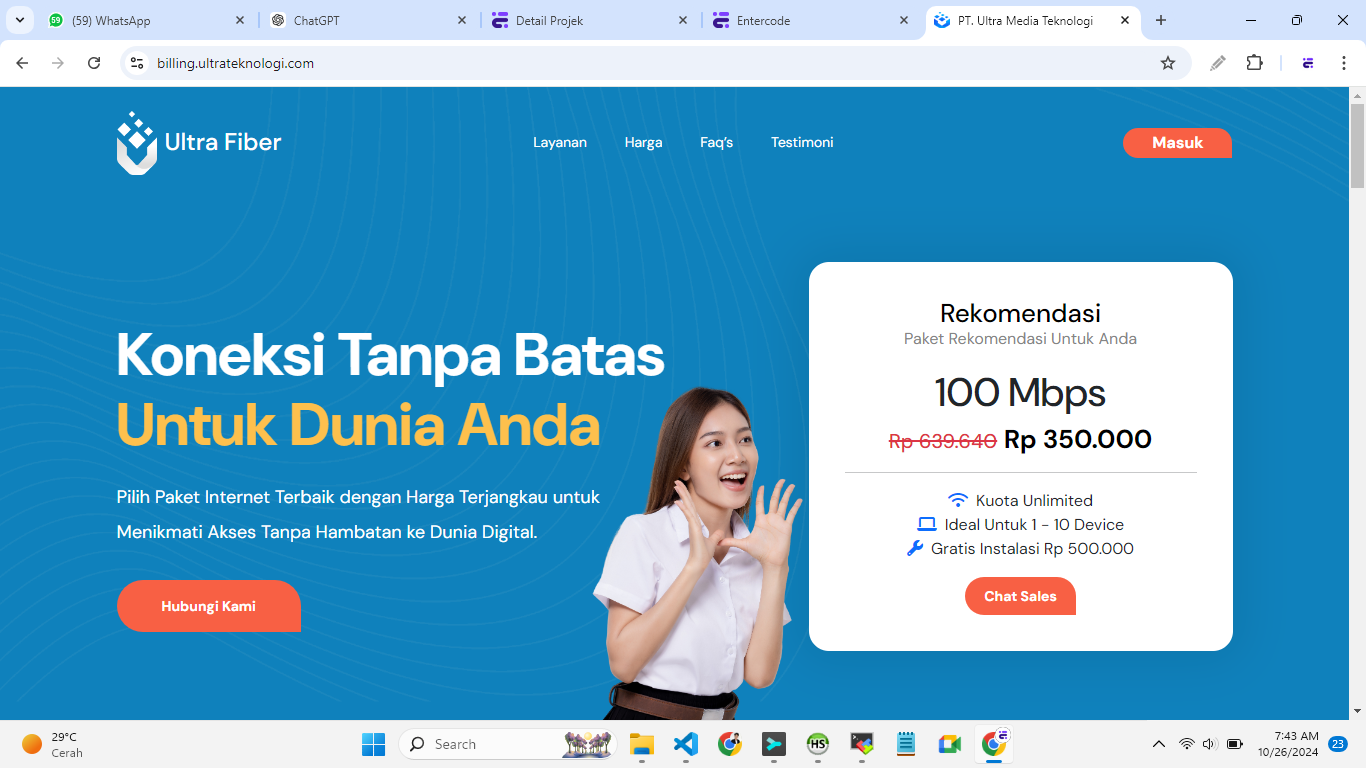The image size is (1366, 768).
Task: Click the Kuota Unlimited wifi icon
Action: (x=958, y=500)
